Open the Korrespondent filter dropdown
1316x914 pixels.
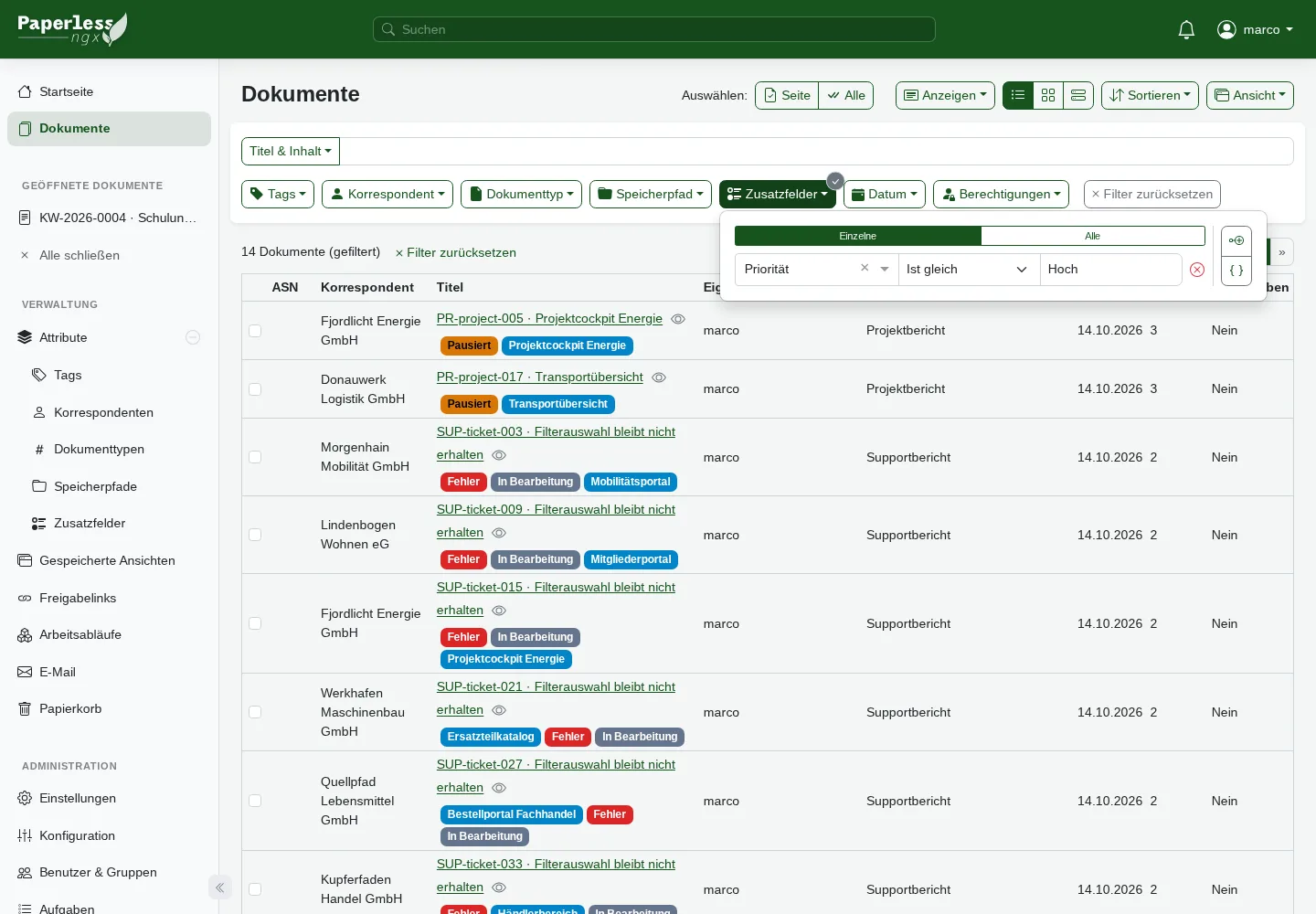click(x=387, y=194)
